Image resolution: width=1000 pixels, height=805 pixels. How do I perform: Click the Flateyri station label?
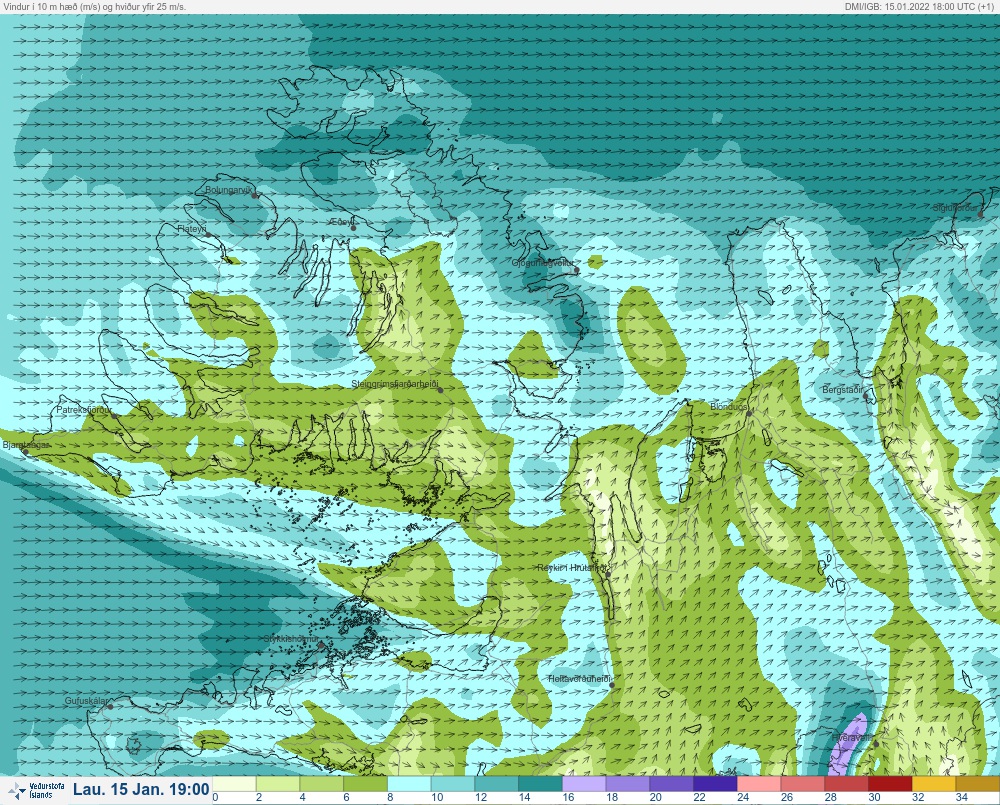coord(192,229)
